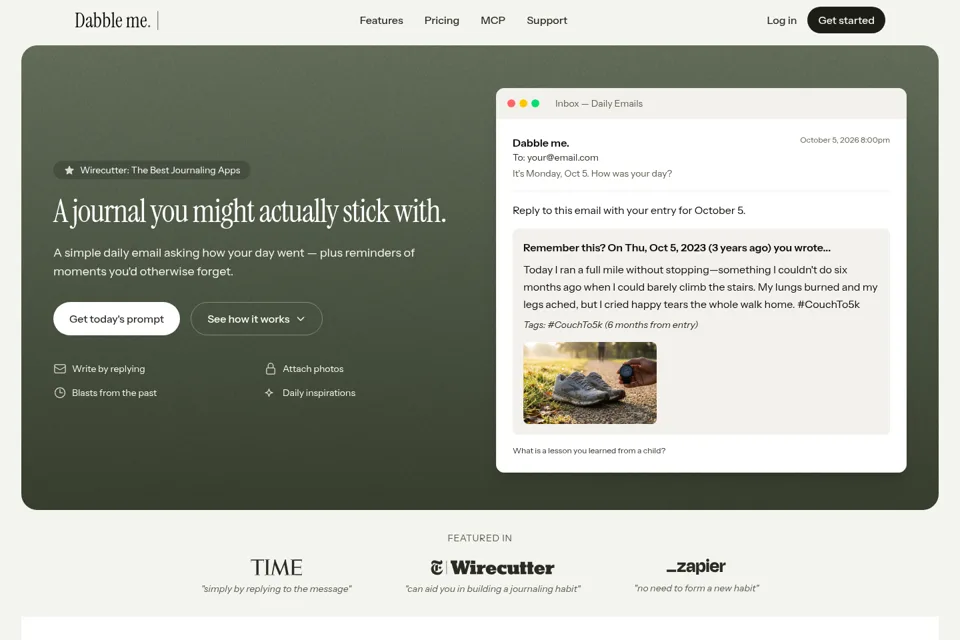
Task: Select the Daily inspirations text
Action: click(319, 393)
